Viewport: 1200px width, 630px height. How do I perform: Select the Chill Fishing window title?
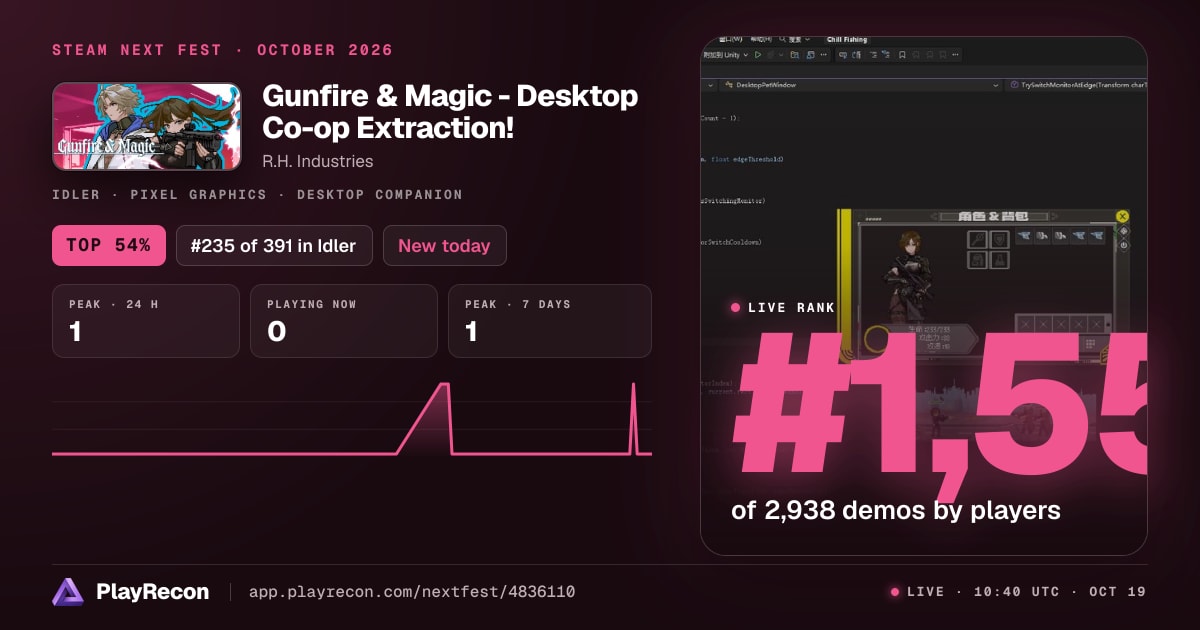(847, 40)
